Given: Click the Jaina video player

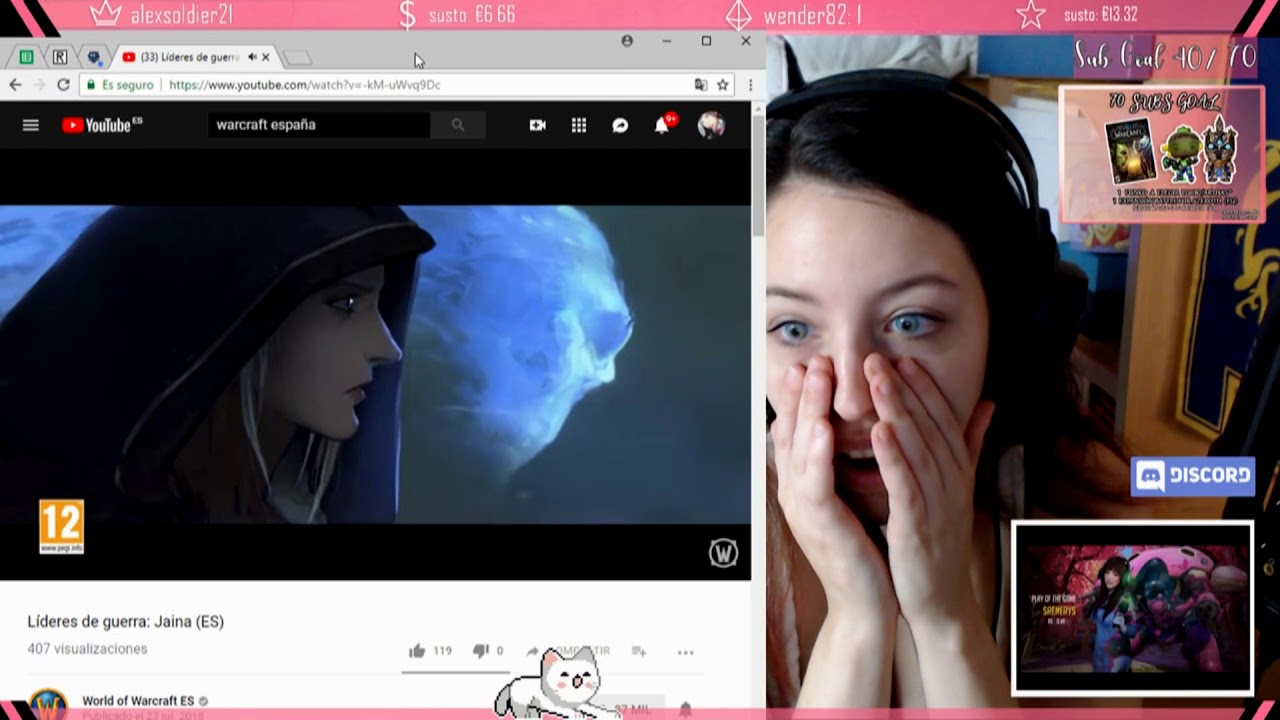Looking at the screenshot, I should [x=375, y=365].
